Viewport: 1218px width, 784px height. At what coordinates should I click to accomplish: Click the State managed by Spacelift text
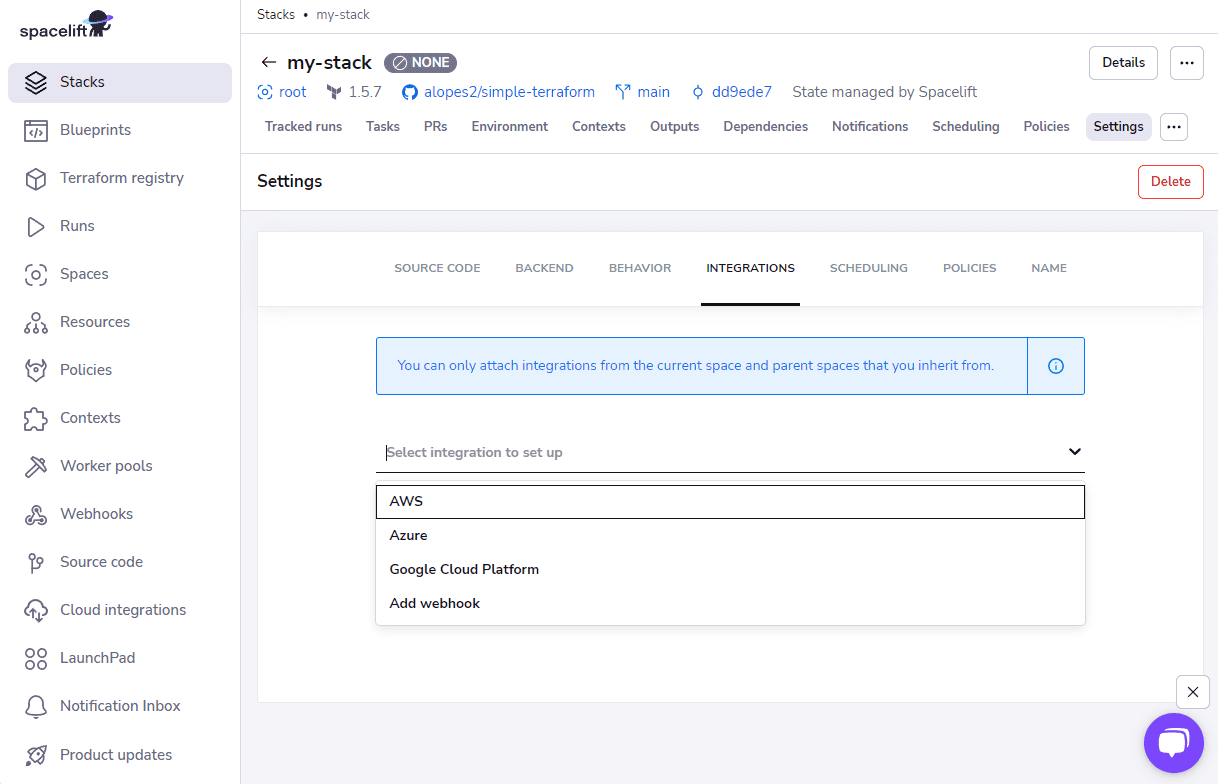click(885, 92)
